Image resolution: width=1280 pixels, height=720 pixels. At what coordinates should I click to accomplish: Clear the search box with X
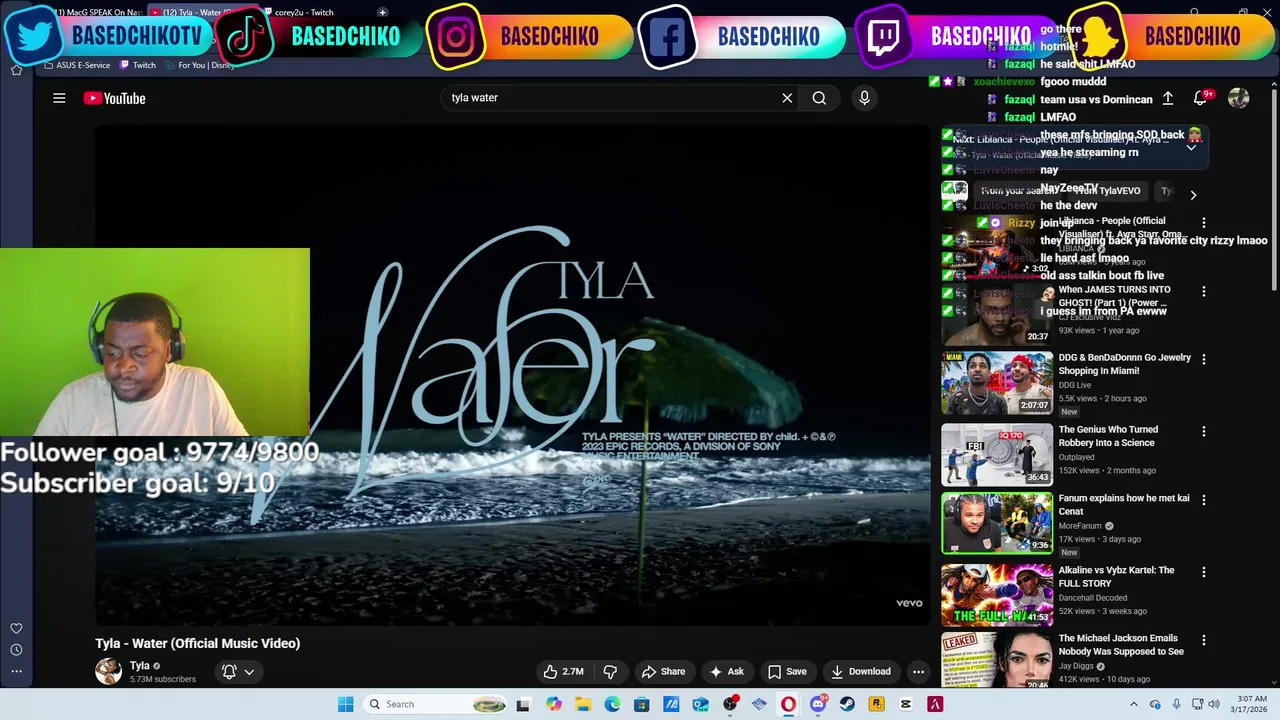coord(787,98)
